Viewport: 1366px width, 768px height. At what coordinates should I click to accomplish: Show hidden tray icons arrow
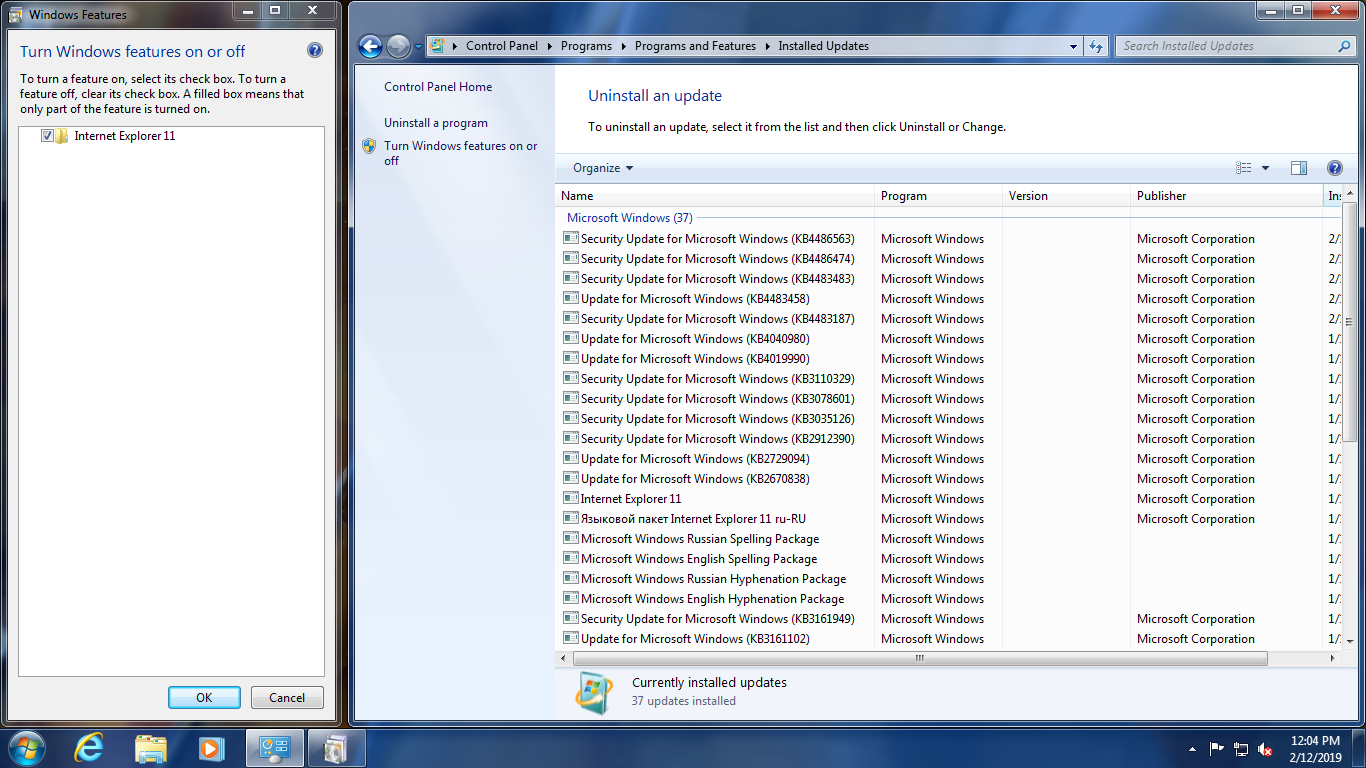pos(1193,748)
